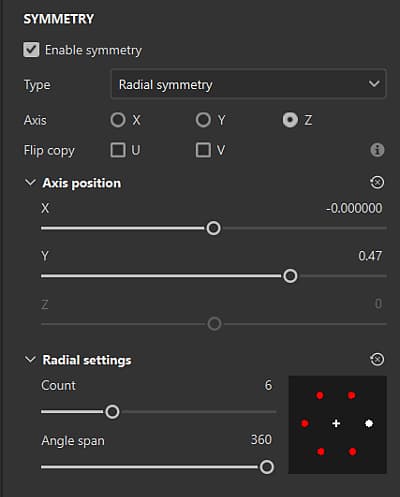Click the Count value field showing 6

click(x=268, y=385)
